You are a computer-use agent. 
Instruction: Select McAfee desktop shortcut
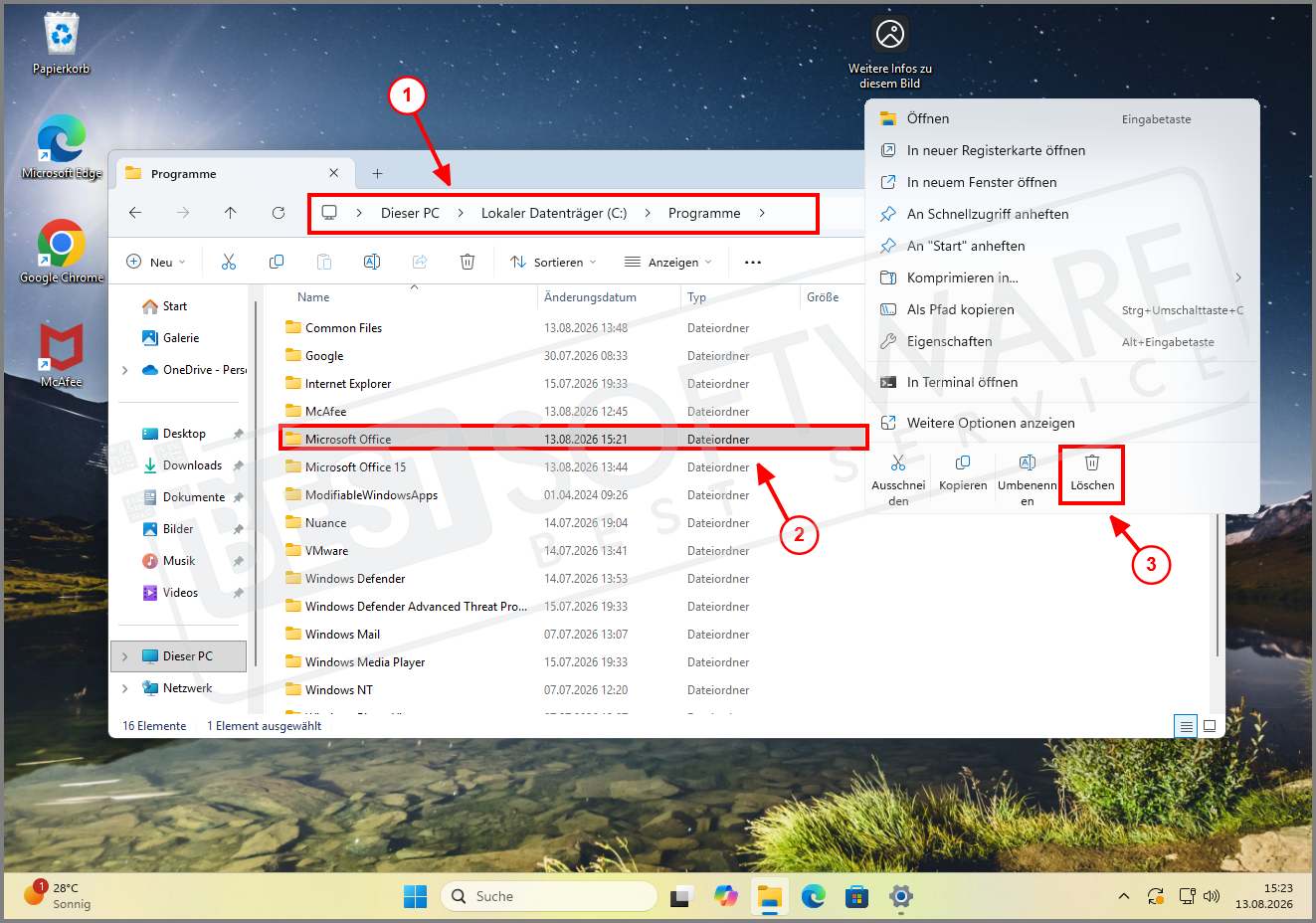(62, 355)
